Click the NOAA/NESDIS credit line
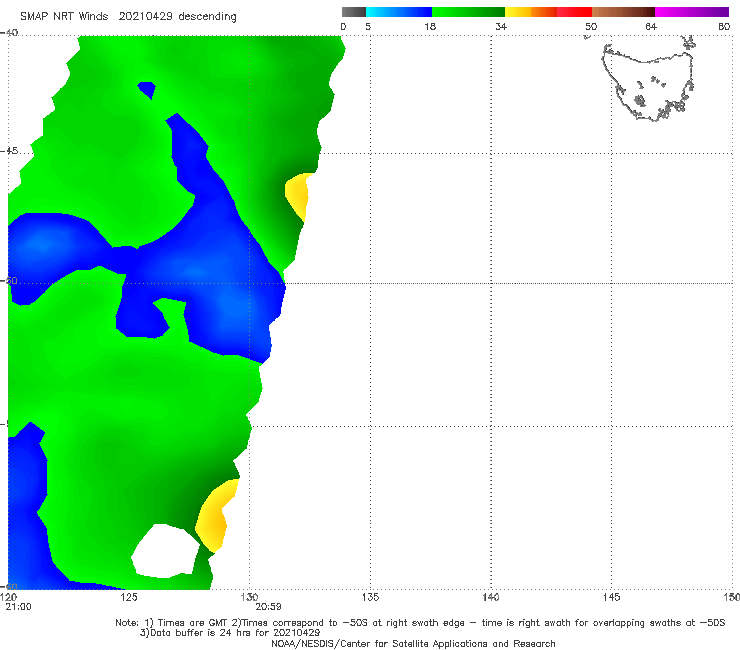 (x=413, y=643)
